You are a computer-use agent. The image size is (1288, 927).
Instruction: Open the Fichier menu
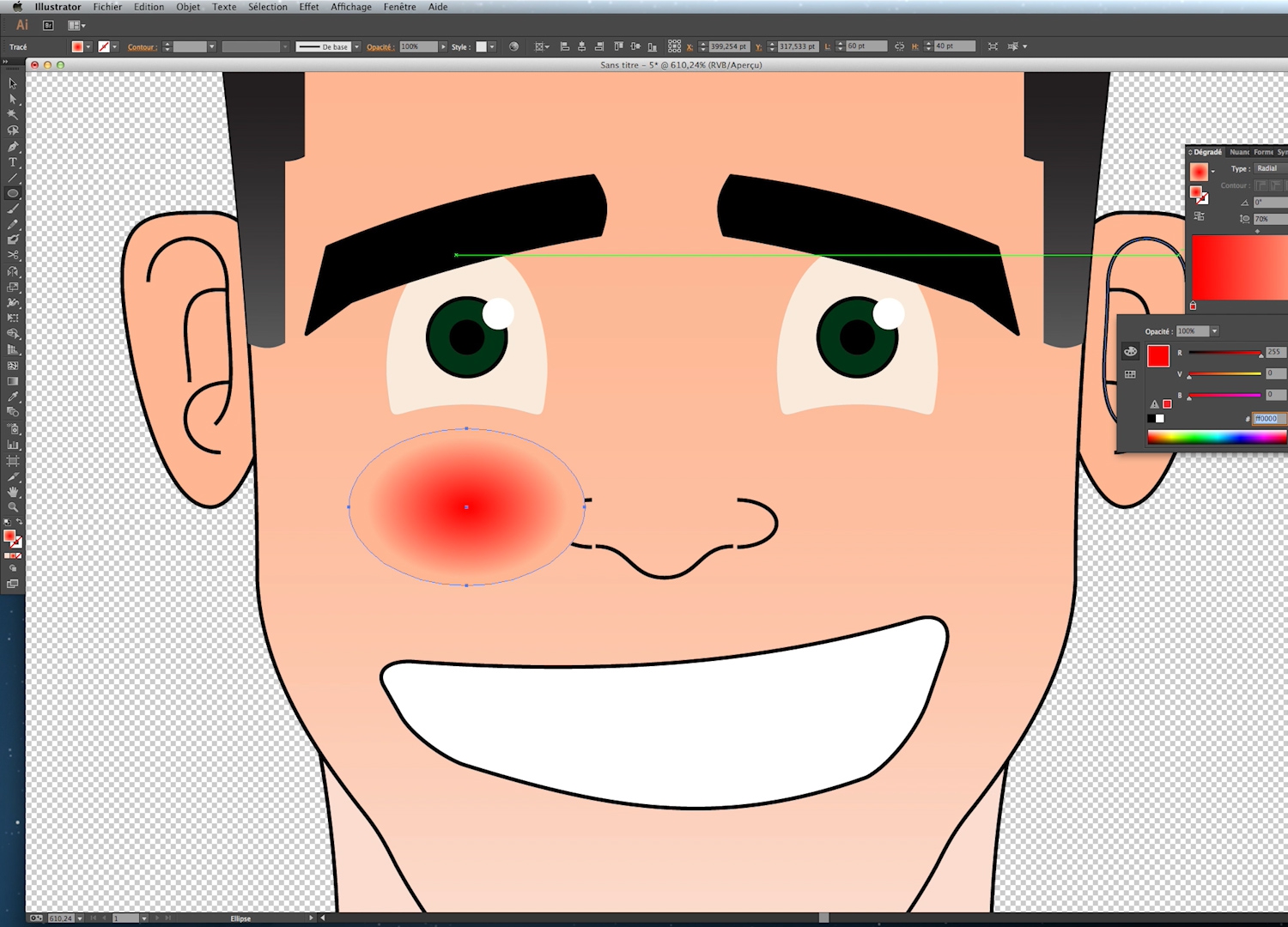[107, 7]
